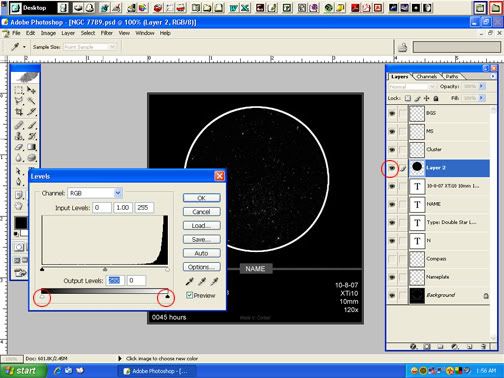
Task: Select the Dodge tool
Action: [31, 158]
